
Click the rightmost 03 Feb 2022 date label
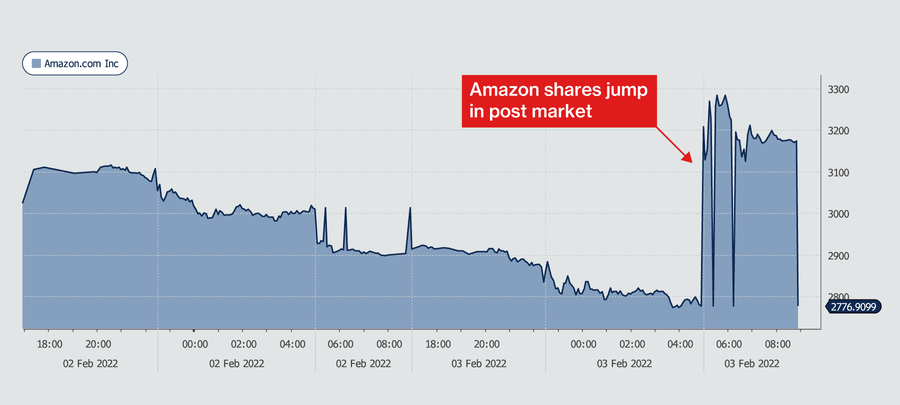[x=750, y=364]
